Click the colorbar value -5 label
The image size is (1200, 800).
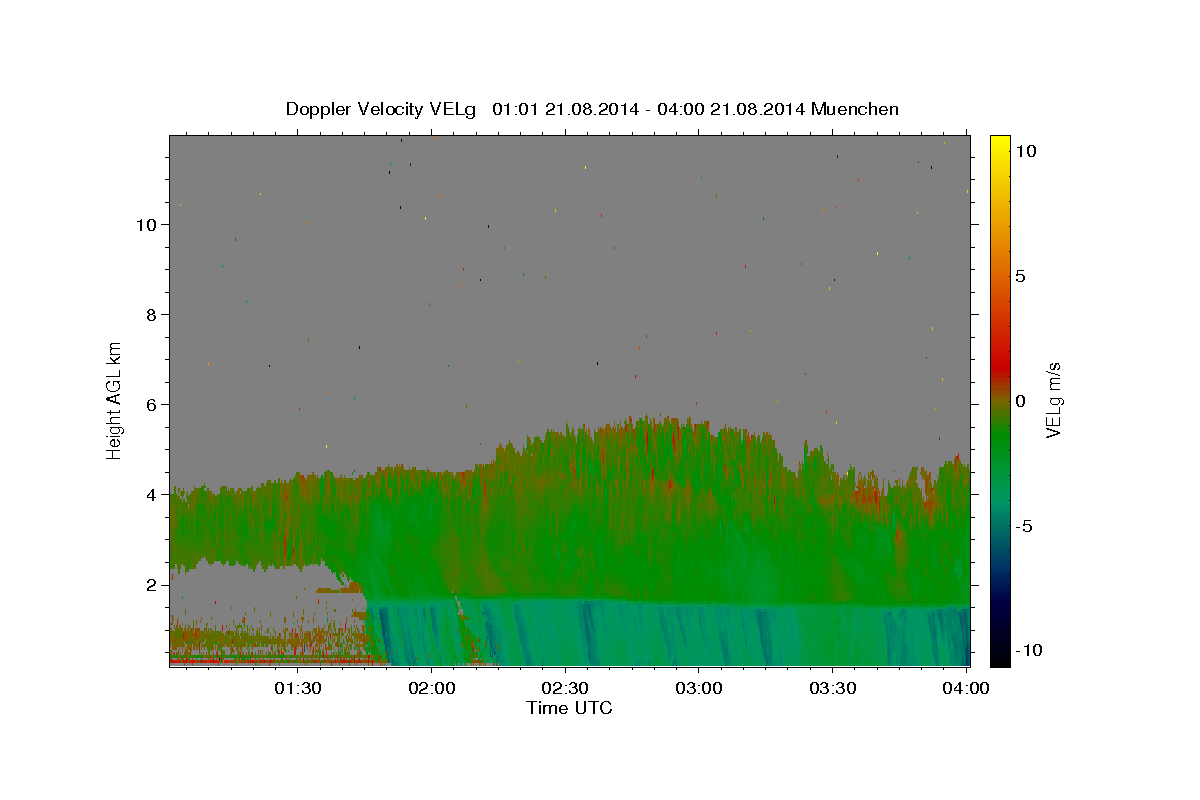click(1024, 526)
